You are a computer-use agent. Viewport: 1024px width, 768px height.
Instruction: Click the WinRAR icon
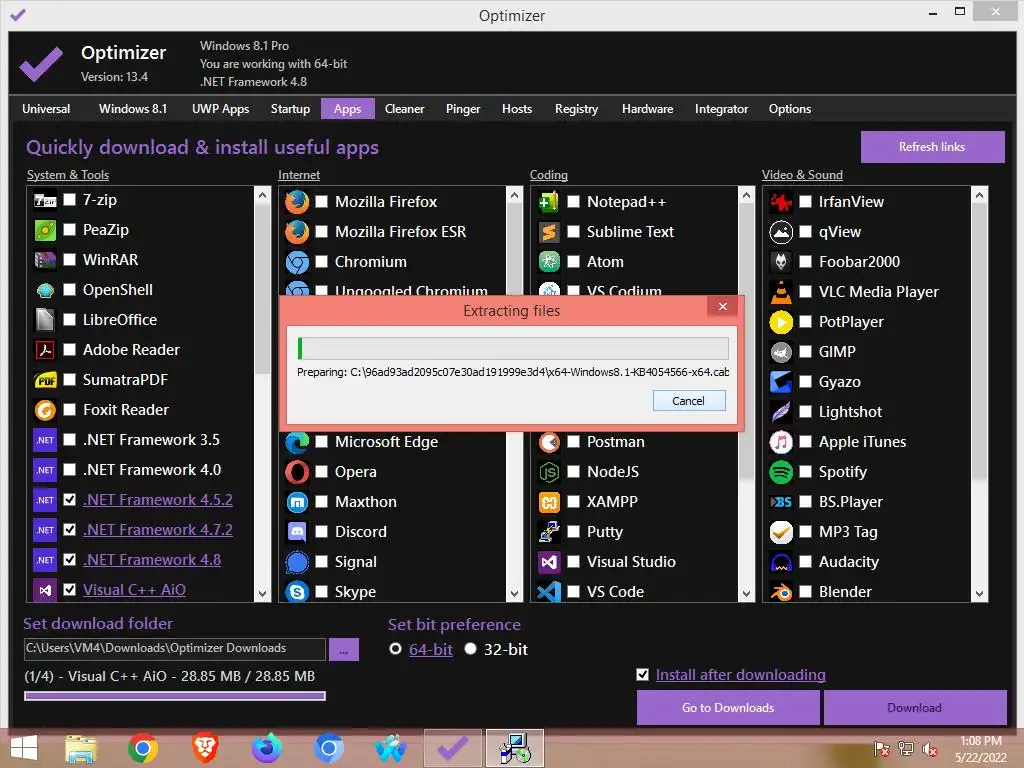(45, 260)
